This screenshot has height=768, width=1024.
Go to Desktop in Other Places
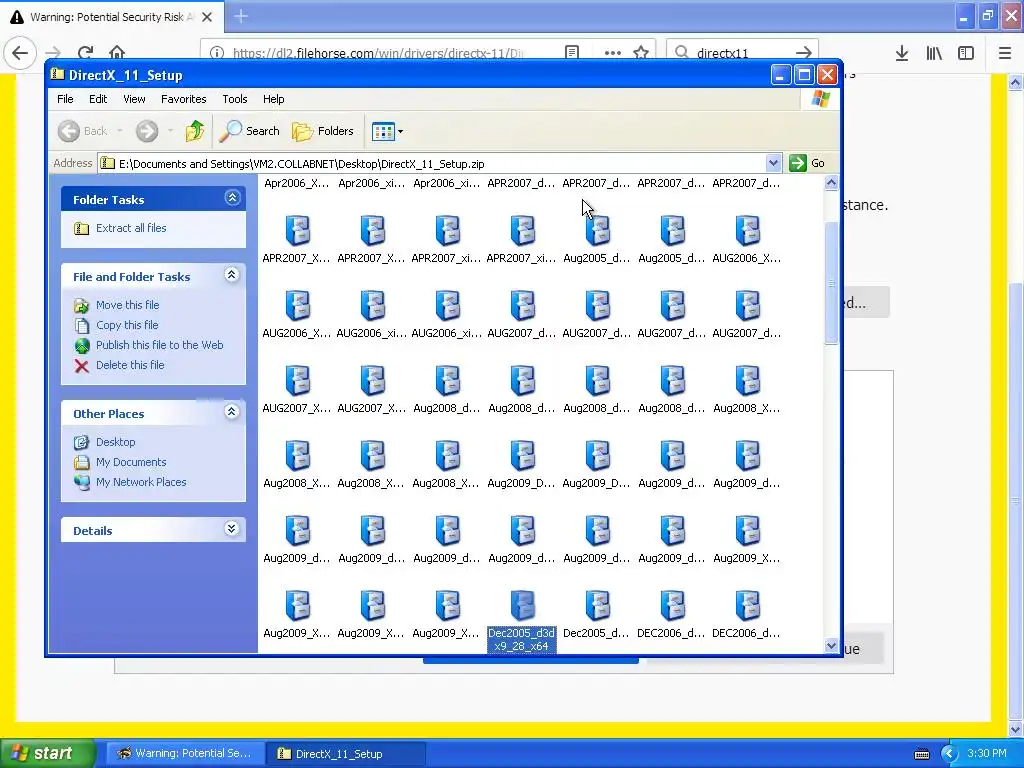pos(116,442)
